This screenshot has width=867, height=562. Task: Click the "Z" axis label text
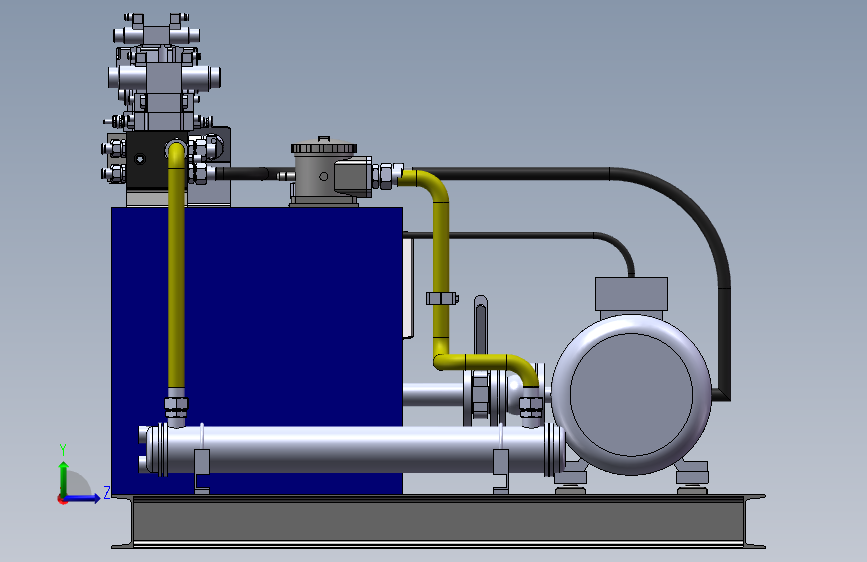tap(107, 492)
